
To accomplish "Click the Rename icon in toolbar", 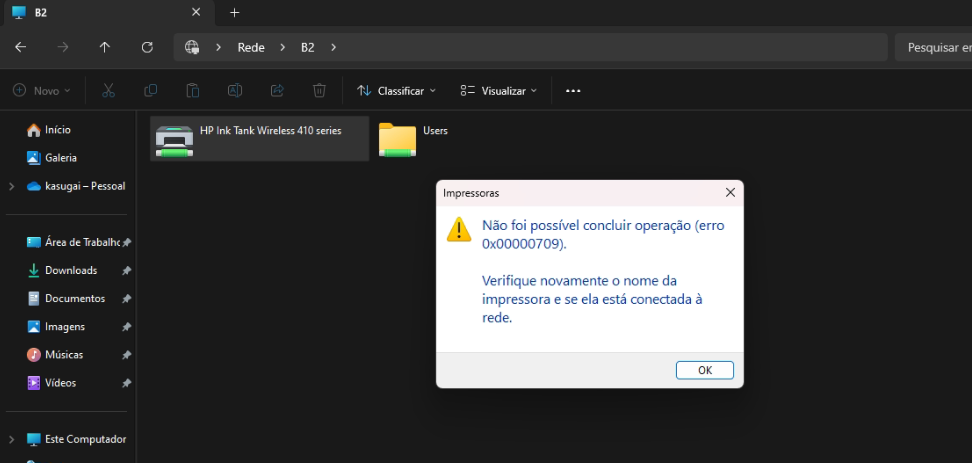I will pyautogui.click(x=235, y=90).
